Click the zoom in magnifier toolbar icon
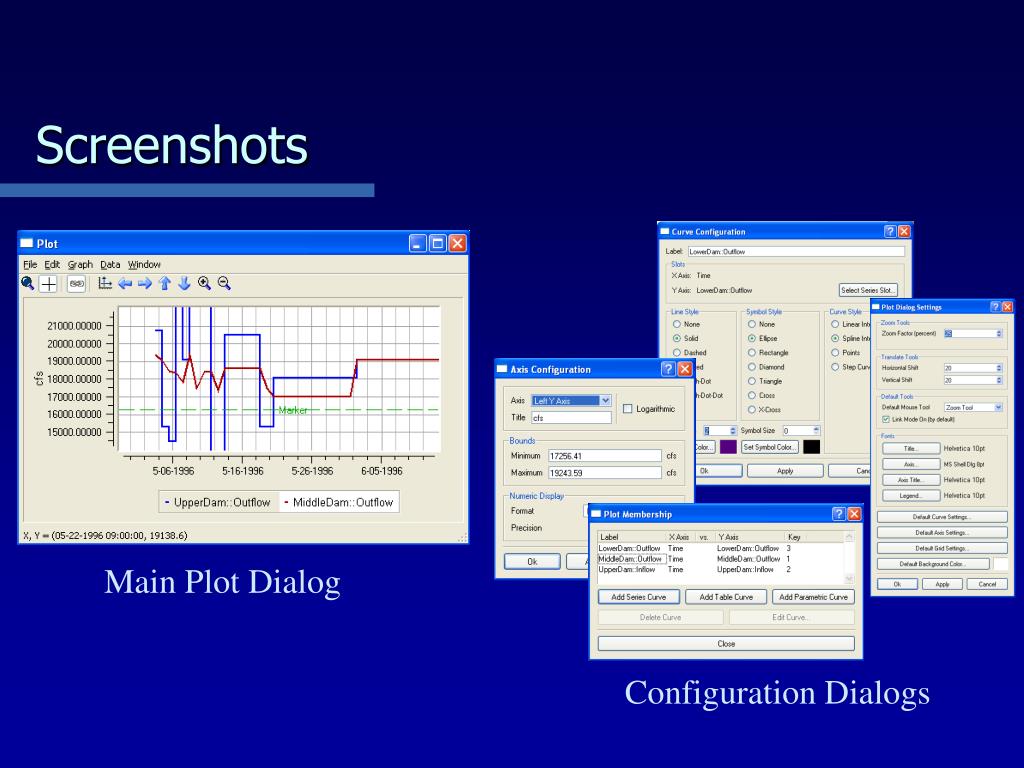 click(x=205, y=283)
